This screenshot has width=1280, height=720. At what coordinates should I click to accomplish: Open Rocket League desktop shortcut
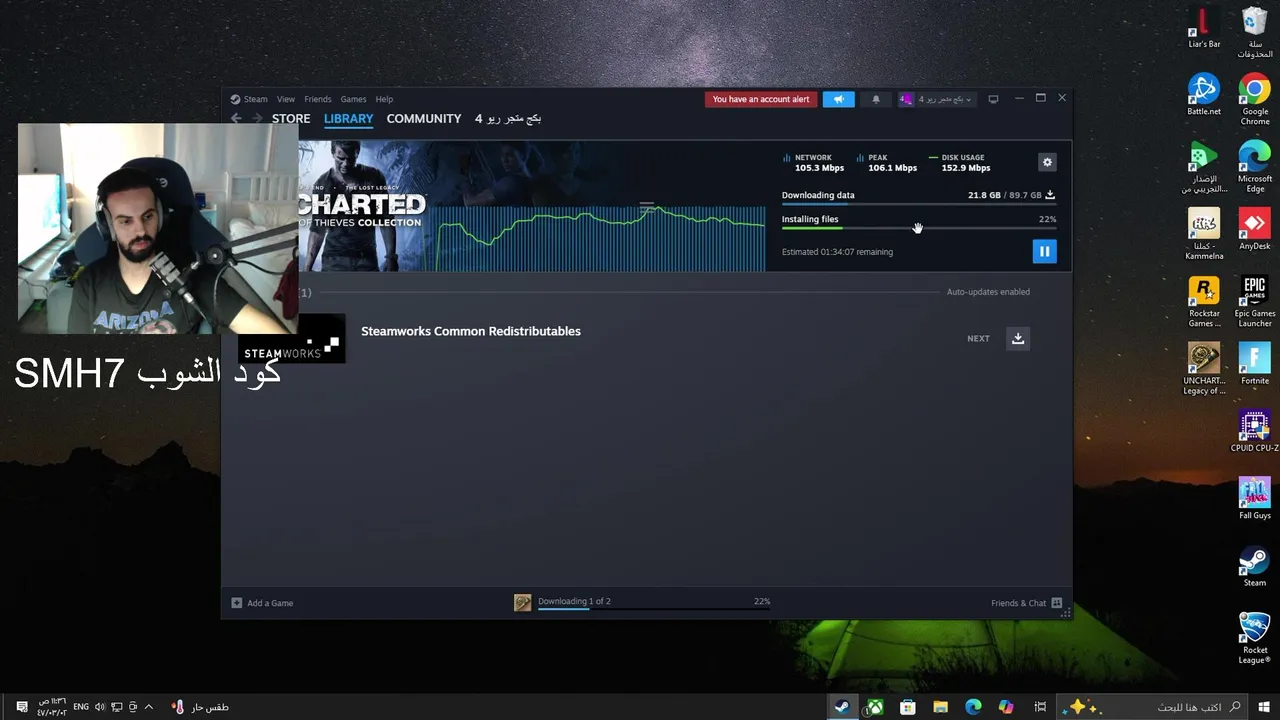[1255, 638]
